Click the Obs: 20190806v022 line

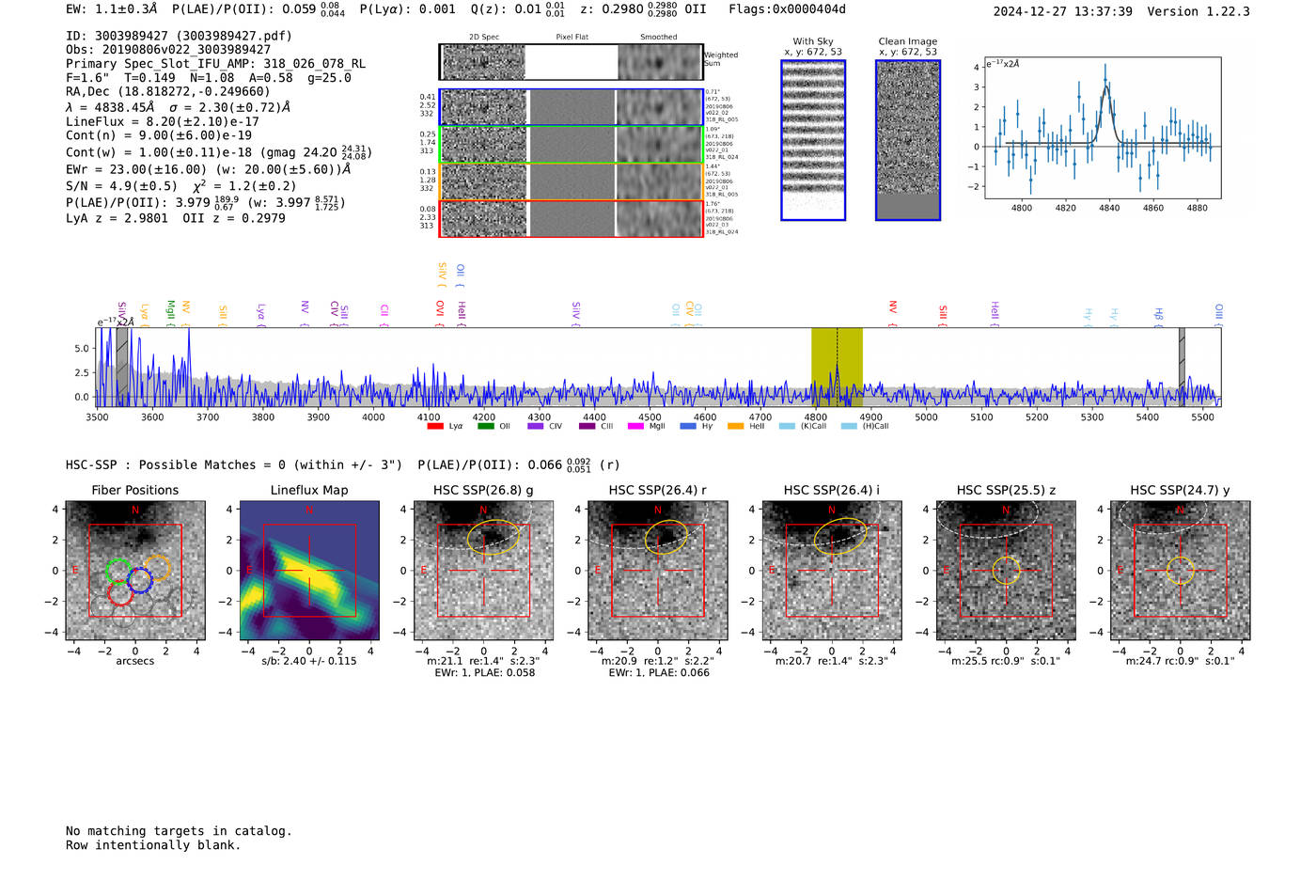click(x=168, y=49)
